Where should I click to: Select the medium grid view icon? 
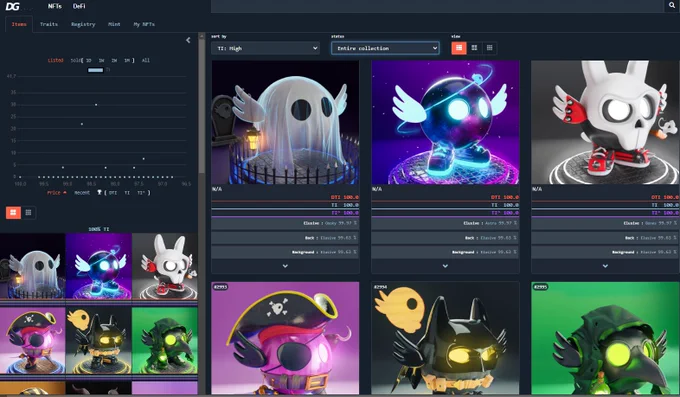point(474,48)
